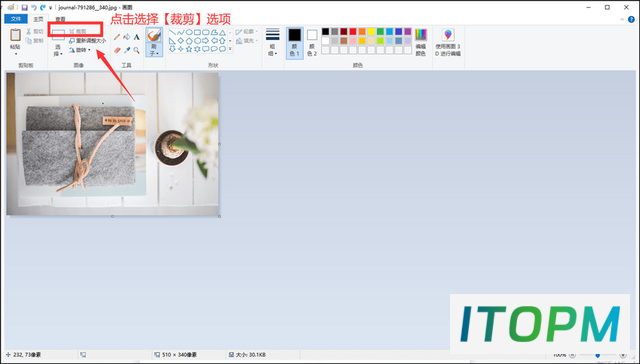This screenshot has width=640, height=364.
Task: Select the Magnifier tool
Action: click(x=137, y=51)
